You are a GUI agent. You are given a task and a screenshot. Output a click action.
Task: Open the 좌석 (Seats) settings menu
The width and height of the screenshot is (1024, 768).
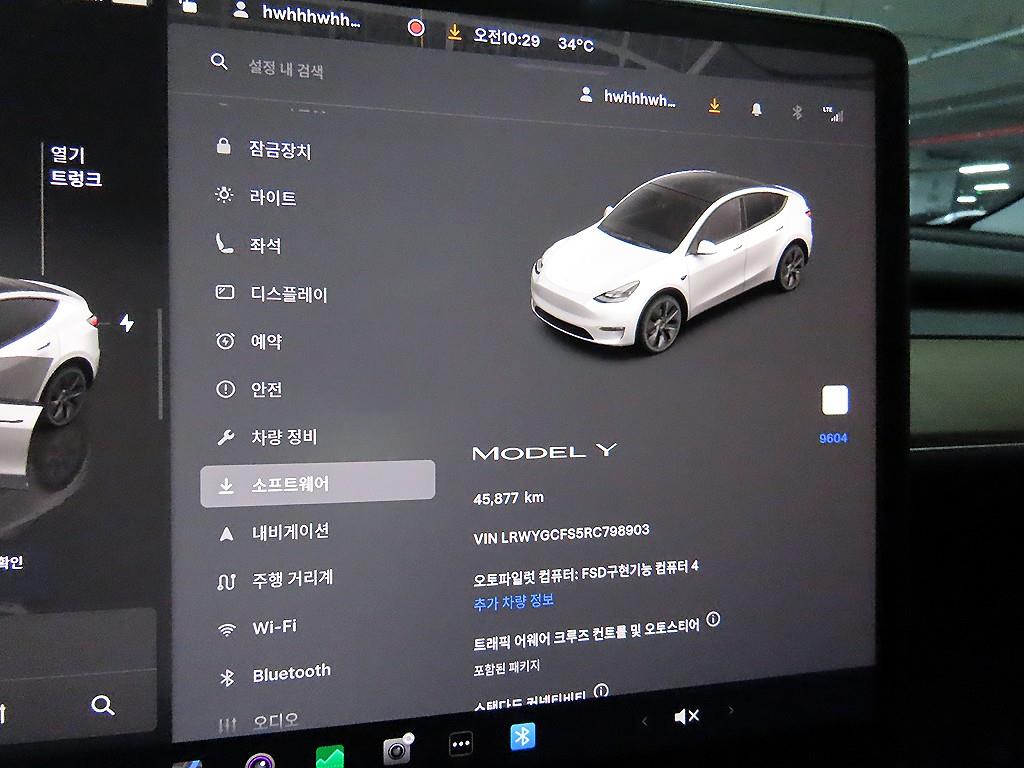tap(249, 245)
